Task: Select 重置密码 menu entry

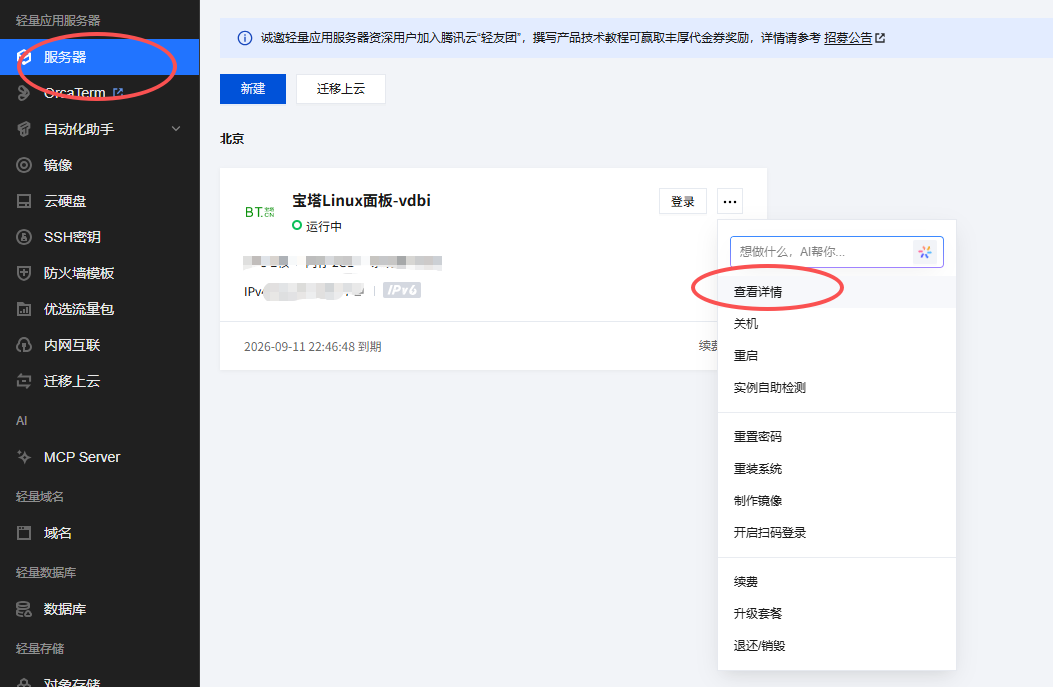Action: point(837,437)
